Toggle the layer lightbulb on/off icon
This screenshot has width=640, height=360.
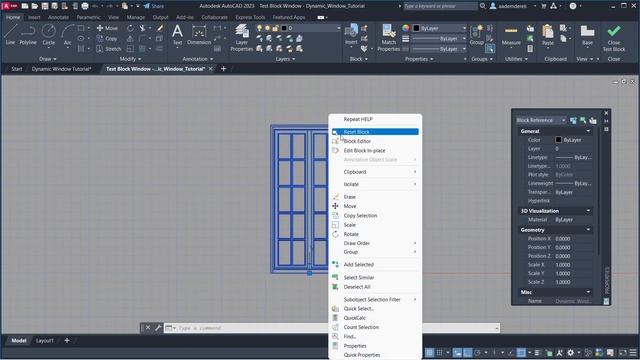click(x=259, y=28)
